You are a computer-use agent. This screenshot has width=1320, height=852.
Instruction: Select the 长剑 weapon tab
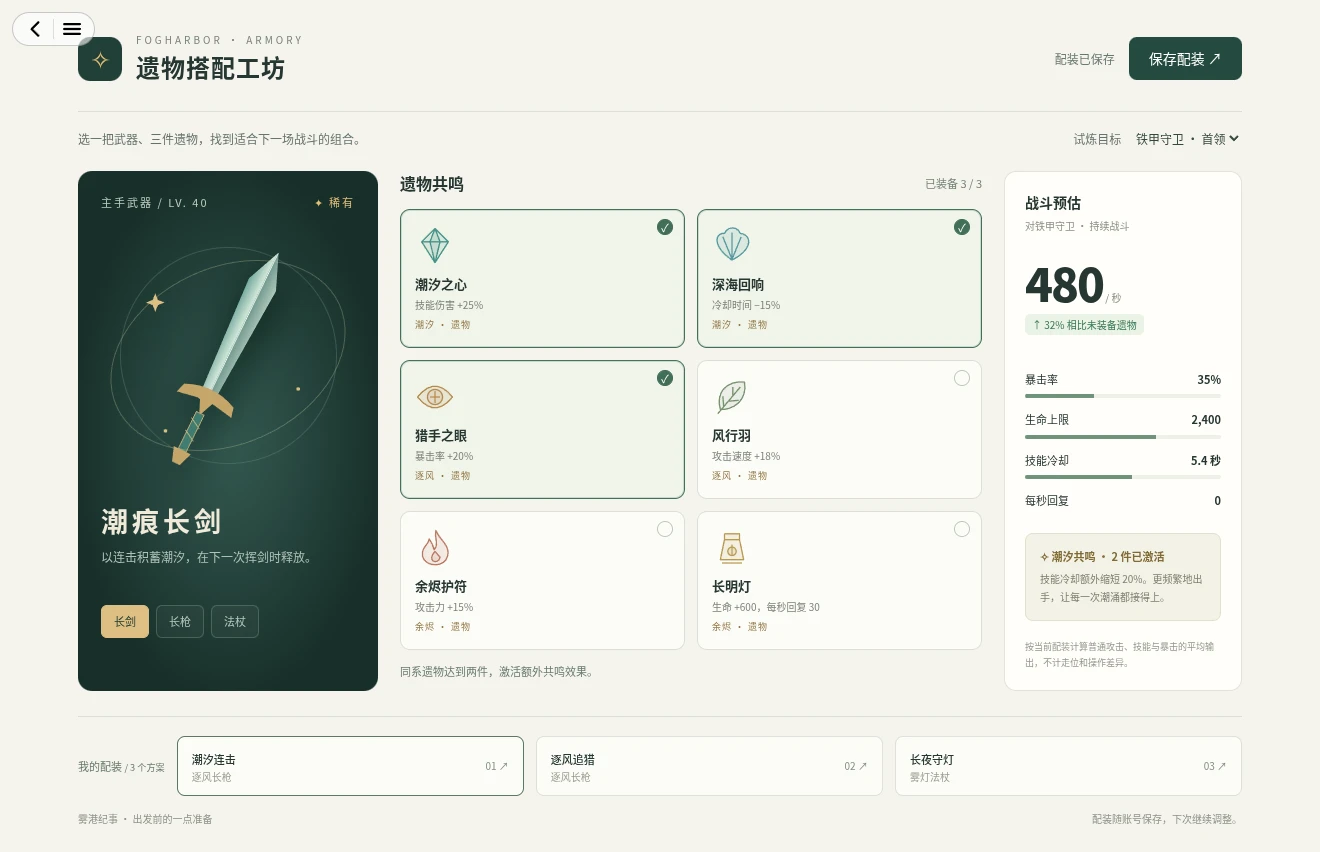pyautogui.click(x=125, y=621)
